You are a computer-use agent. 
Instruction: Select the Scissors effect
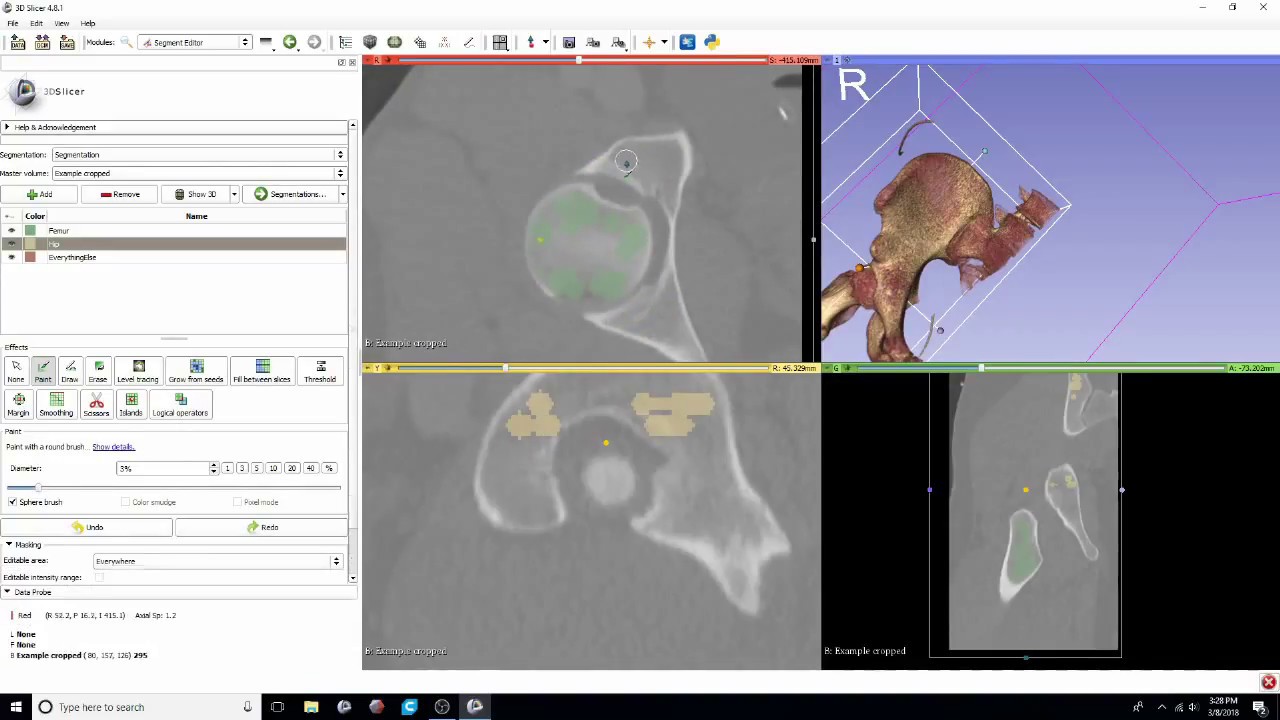96,405
